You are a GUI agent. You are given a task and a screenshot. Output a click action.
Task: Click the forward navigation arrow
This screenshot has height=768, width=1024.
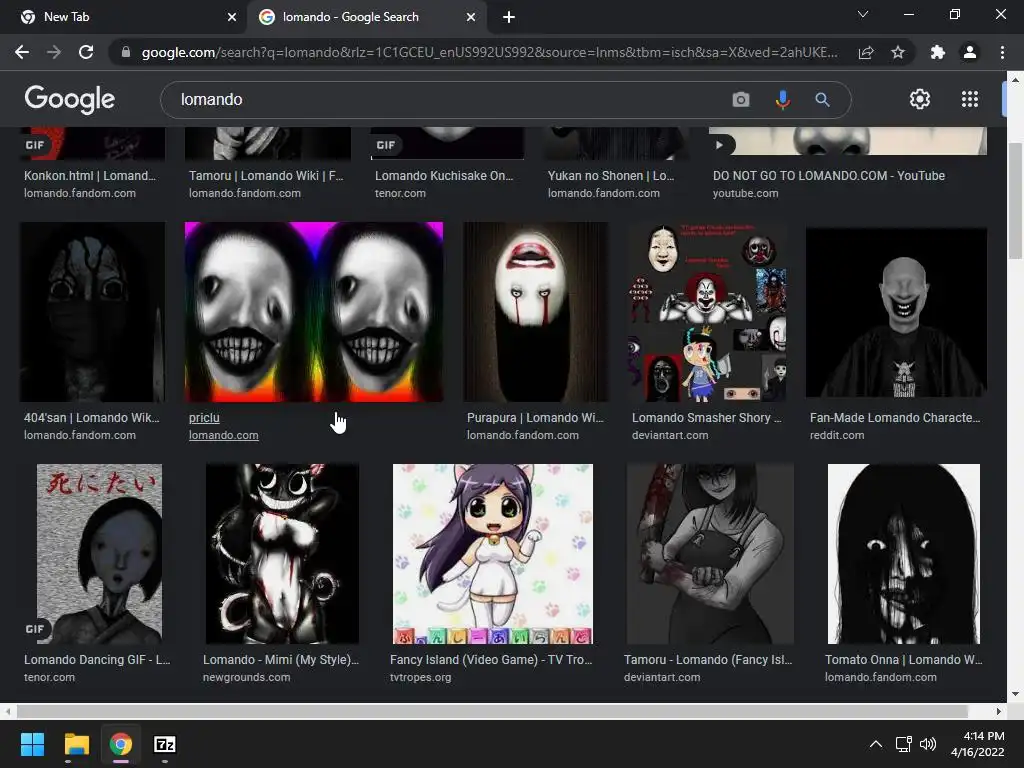pos(54,52)
